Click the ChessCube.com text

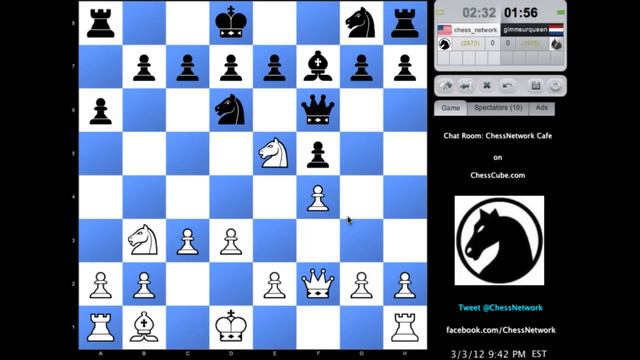pos(498,176)
